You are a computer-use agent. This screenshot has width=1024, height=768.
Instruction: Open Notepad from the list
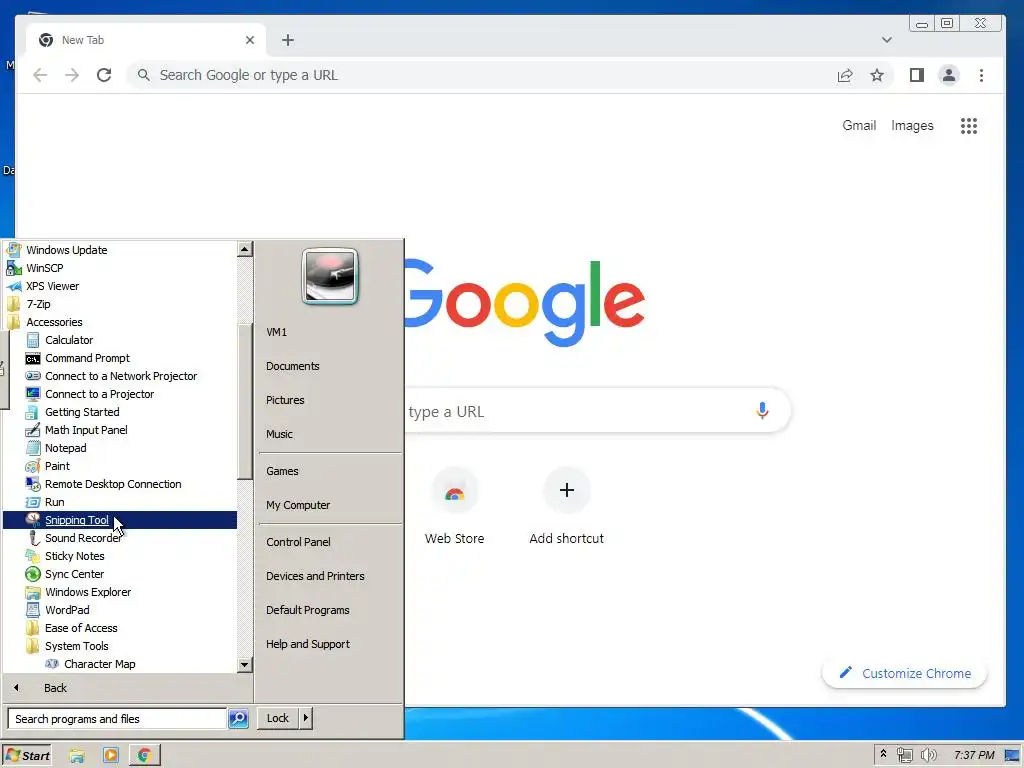point(65,448)
